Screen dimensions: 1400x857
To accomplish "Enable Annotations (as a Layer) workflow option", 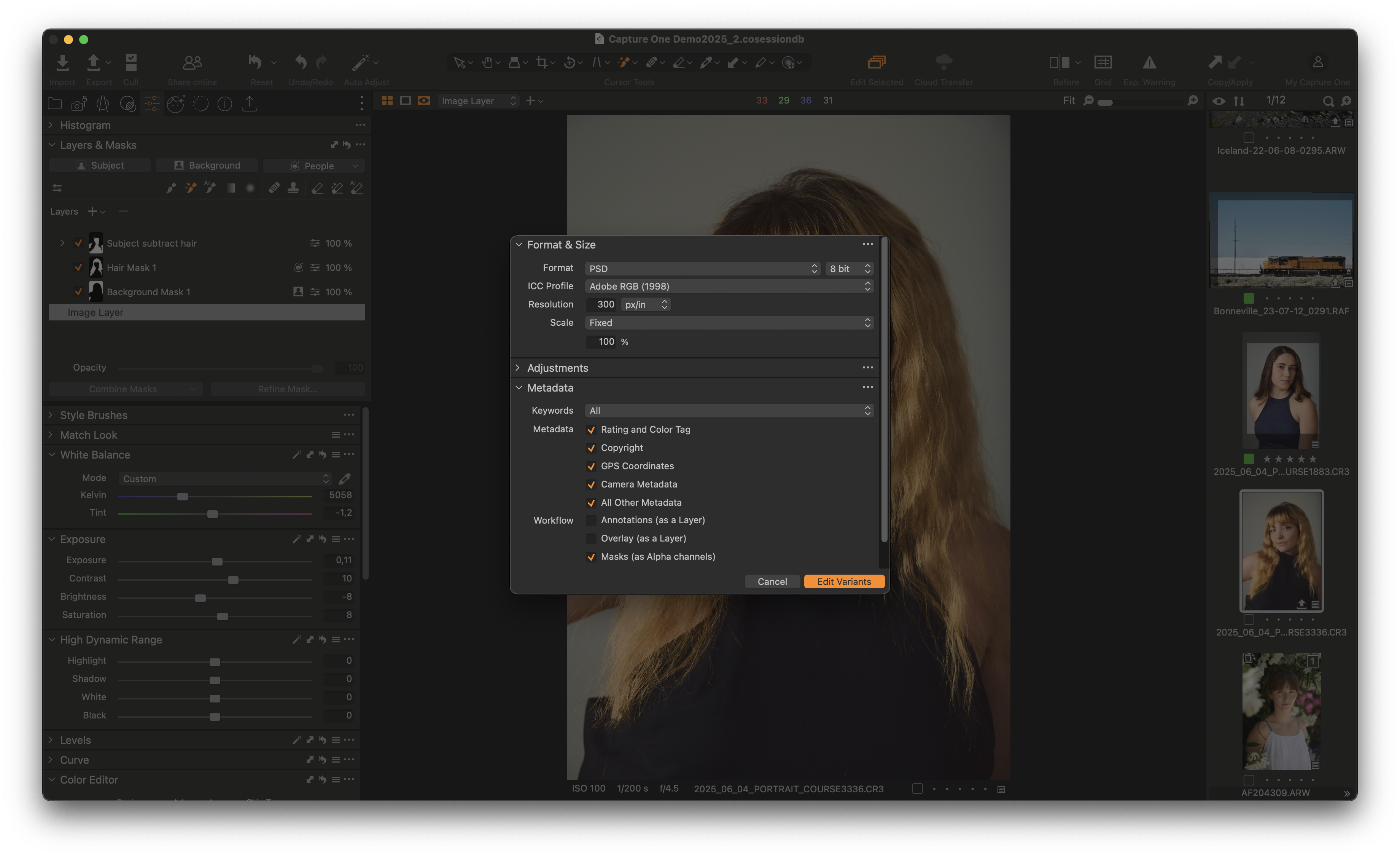I will point(592,520).
